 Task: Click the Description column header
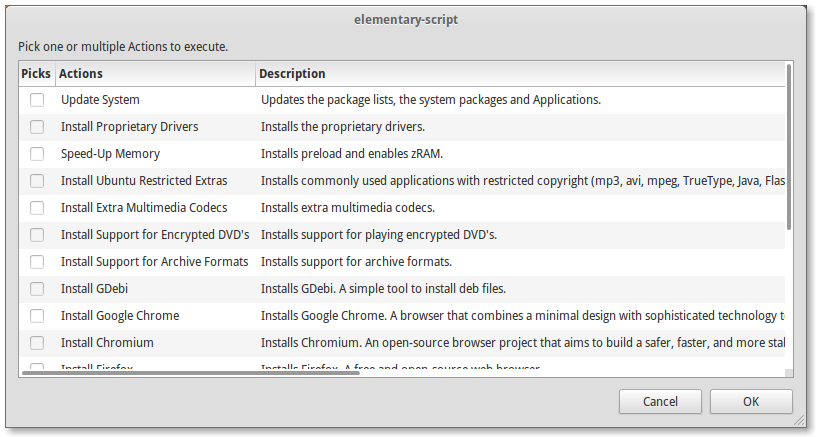pos(520,74)
